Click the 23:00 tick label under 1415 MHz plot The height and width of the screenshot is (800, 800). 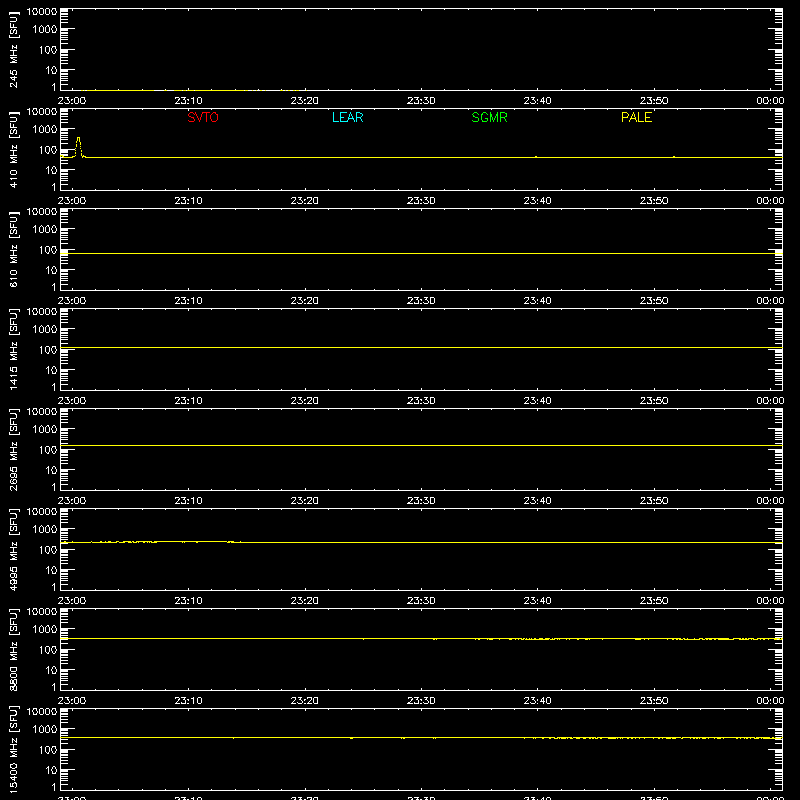tap(72, 401)
